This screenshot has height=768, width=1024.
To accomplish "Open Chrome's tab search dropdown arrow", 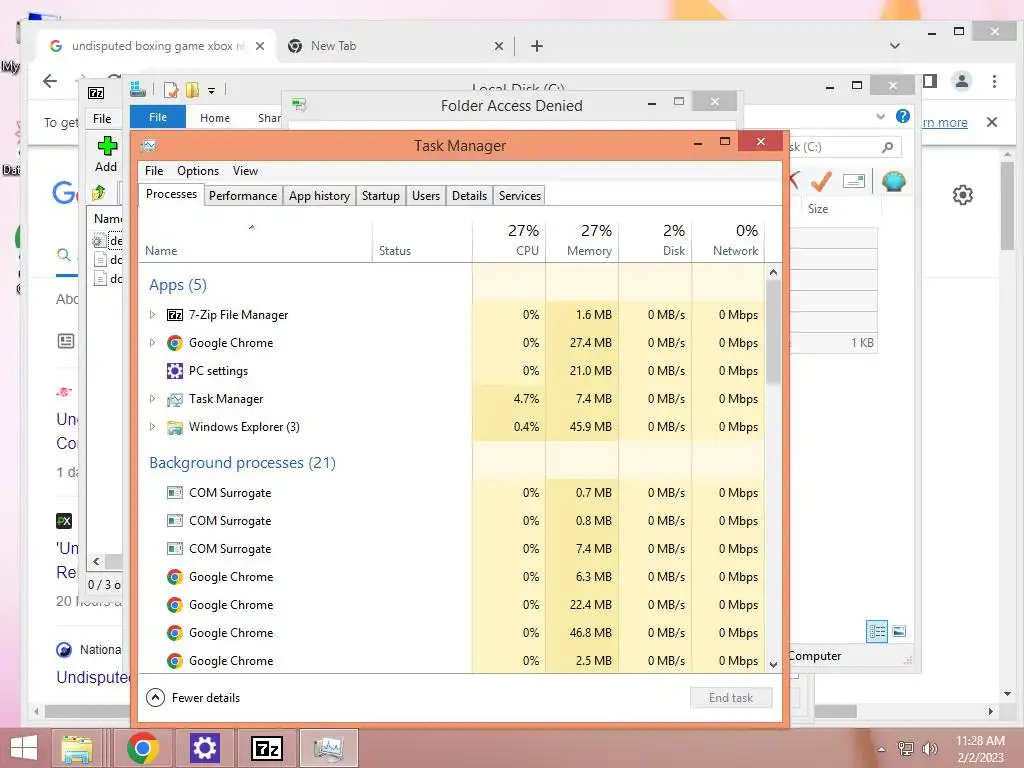I will pyautogui.click(x=895, y=46).
